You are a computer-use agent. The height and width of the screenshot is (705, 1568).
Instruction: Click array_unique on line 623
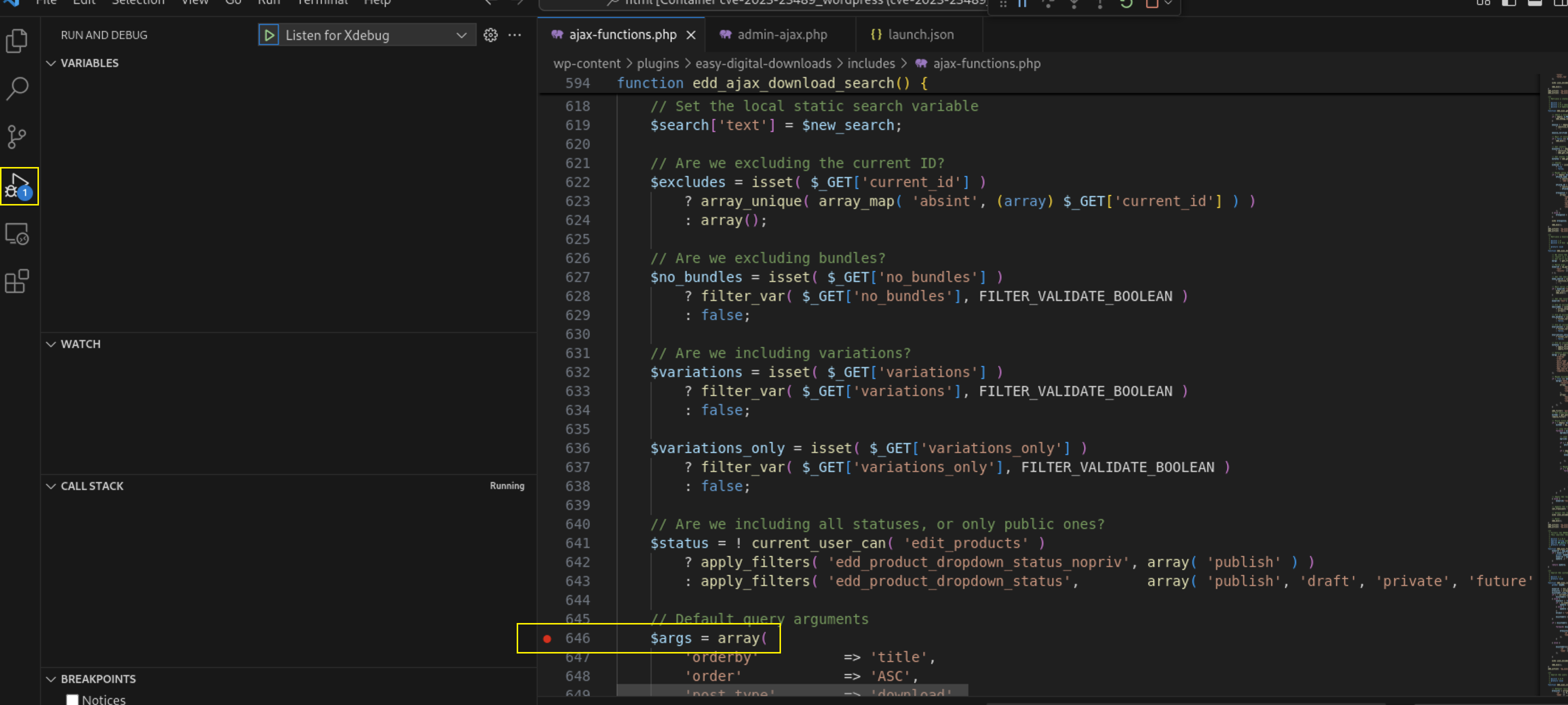coord(751,201)
